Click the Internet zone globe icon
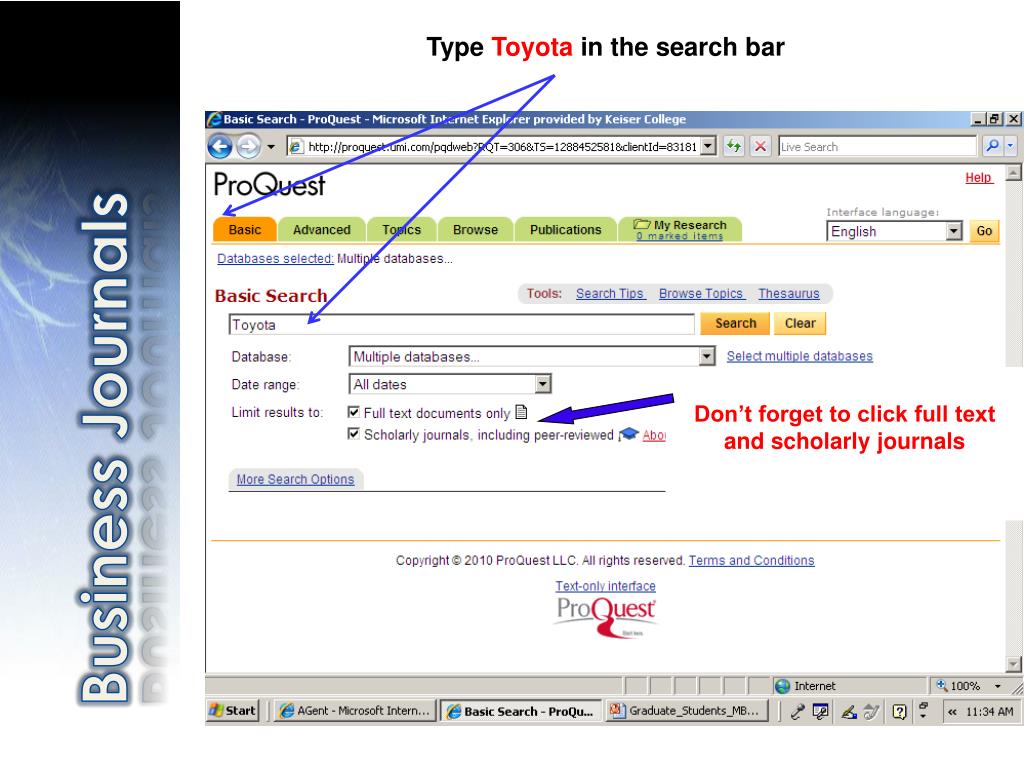Image resolution: width=1024 pixels, height=768 pixels. (782, 686)
